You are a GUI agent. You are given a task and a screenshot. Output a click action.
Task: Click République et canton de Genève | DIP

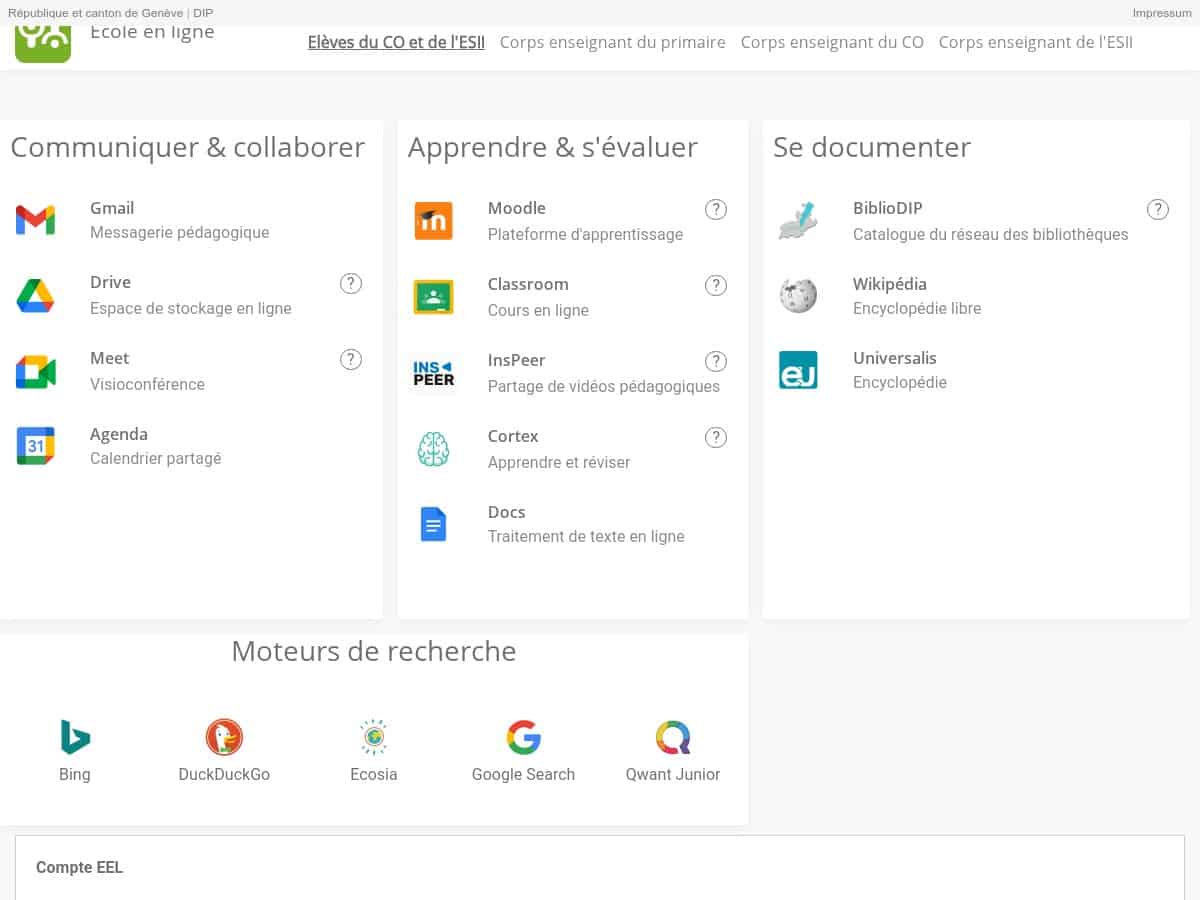(110, 13)
